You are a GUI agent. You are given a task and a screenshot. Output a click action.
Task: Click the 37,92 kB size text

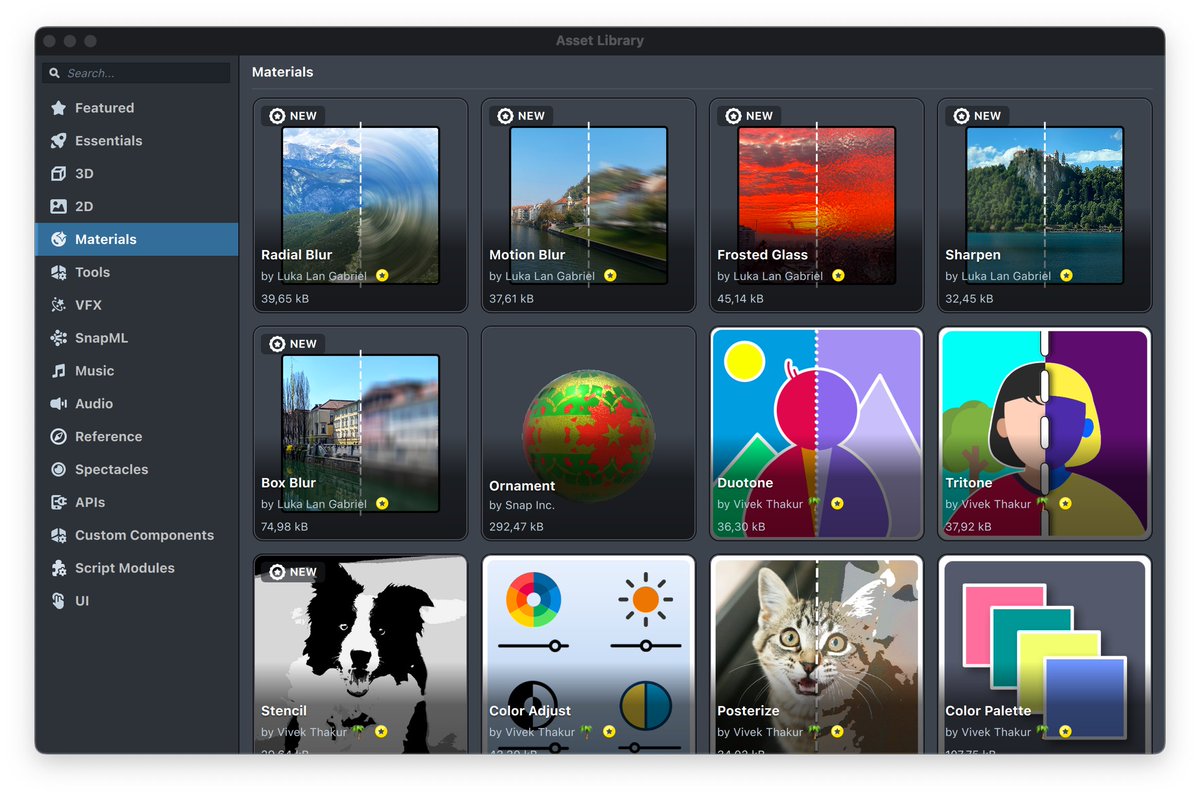click(x=968, y=526)
